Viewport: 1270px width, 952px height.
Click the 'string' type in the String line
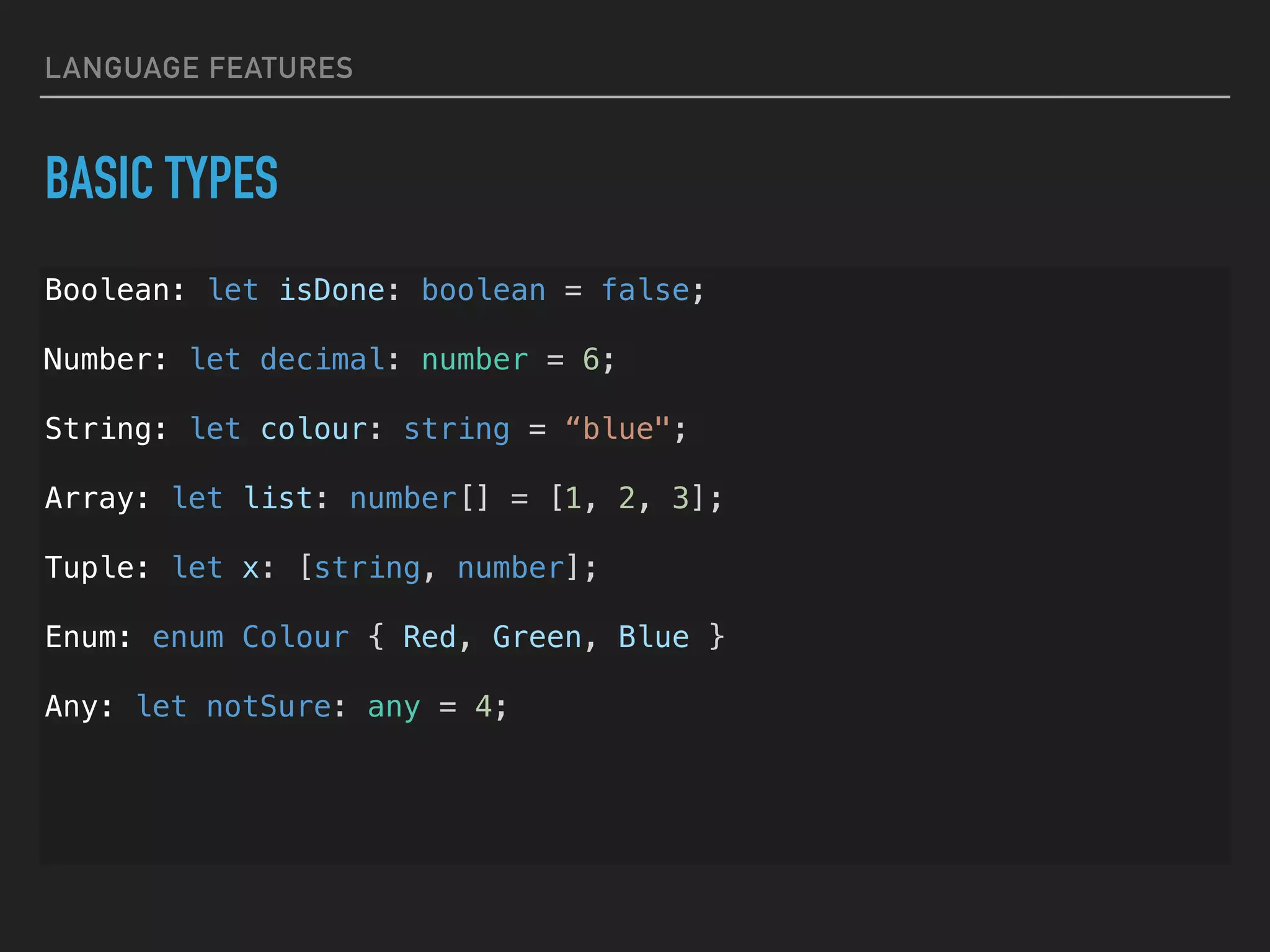(x=457, y=429)
